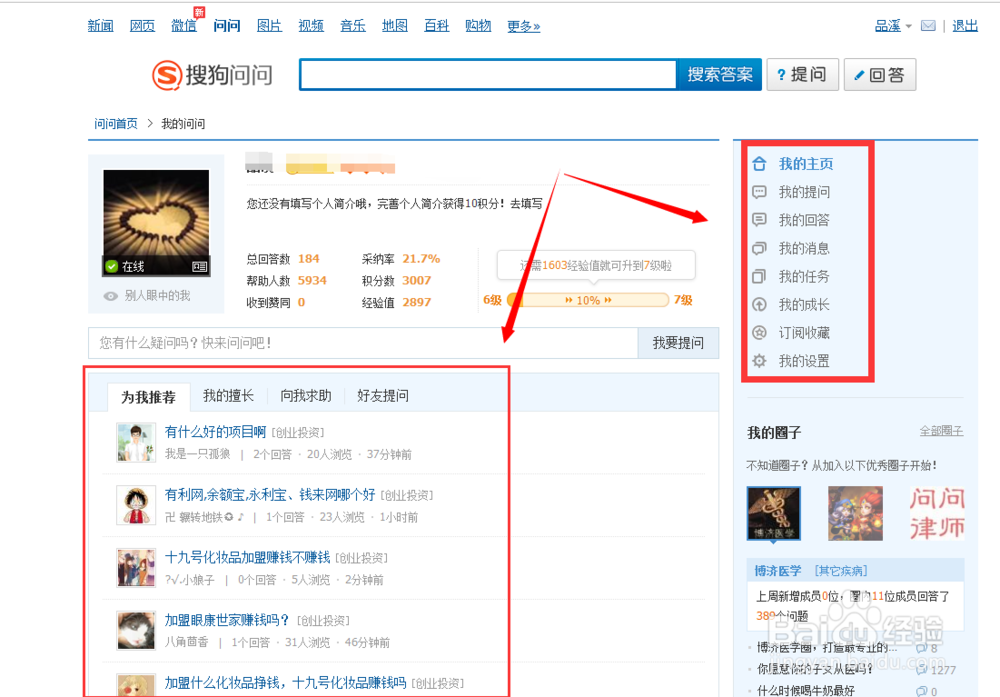Click the profile card icon on avatar
Image resolution: width=1000 pixels, height=697 pixels.
coord(199,267)
